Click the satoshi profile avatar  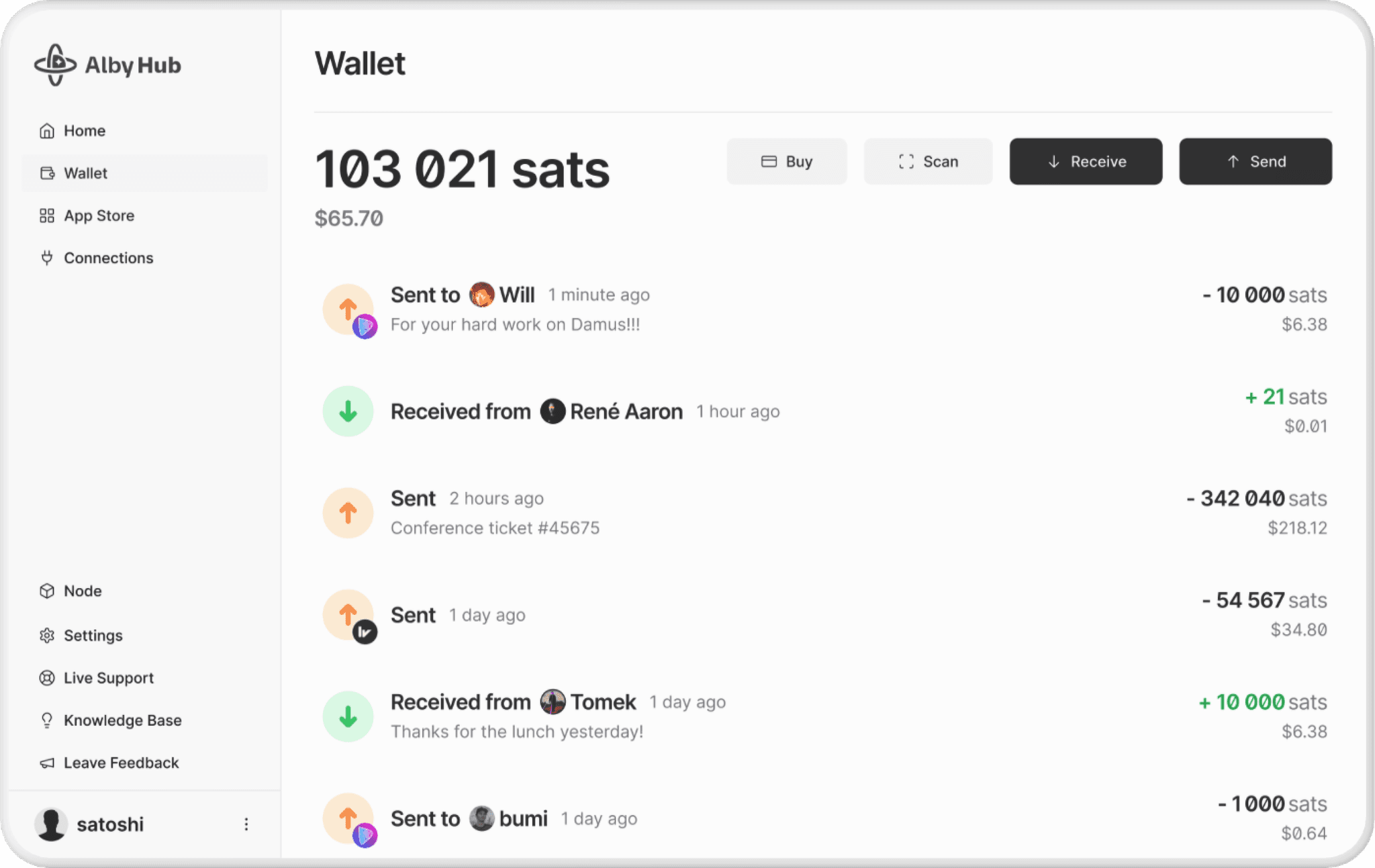point(51,824)
